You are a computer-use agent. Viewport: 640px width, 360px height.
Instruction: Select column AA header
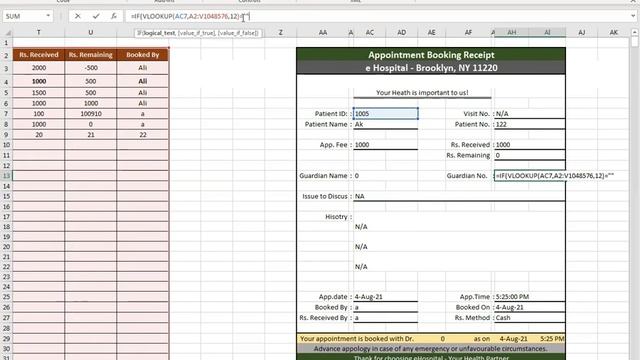coord(323,32)
